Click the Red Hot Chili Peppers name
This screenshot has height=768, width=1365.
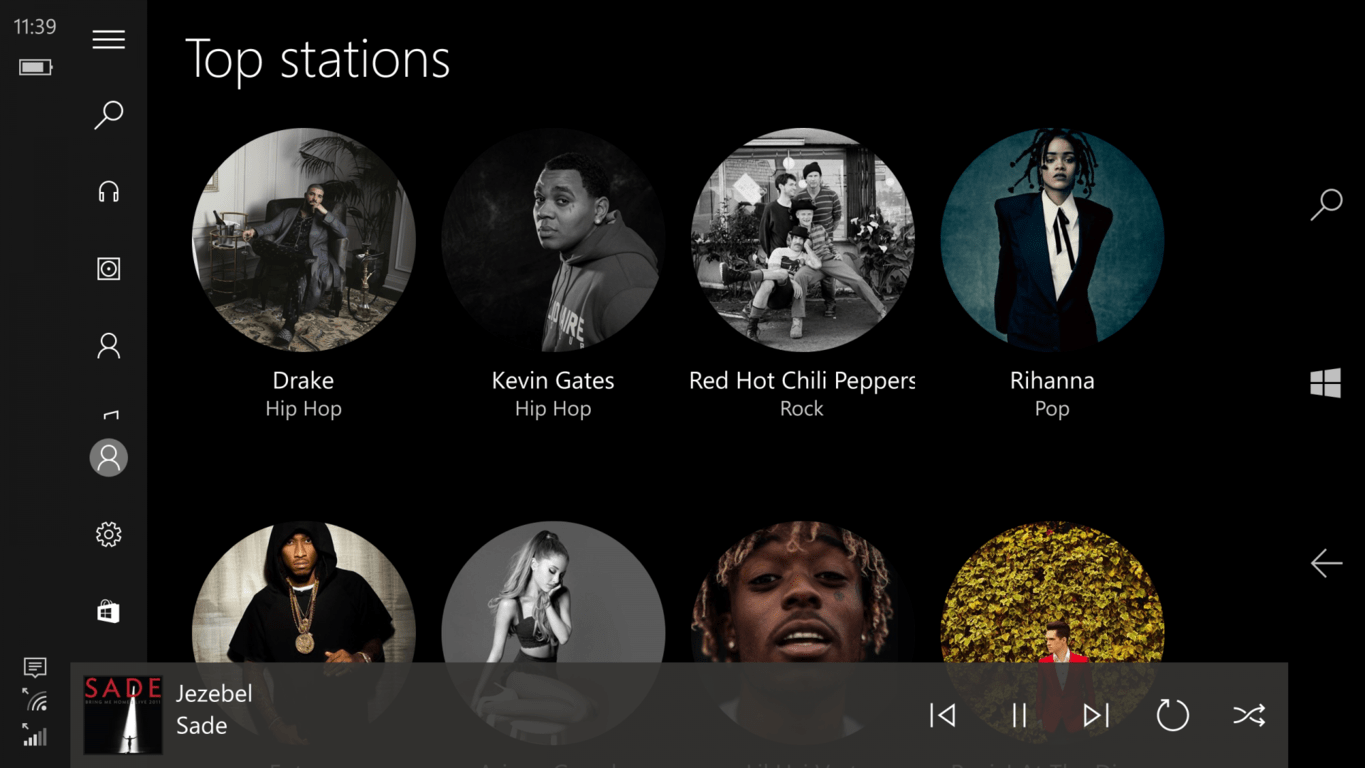(x=802, y=381)
